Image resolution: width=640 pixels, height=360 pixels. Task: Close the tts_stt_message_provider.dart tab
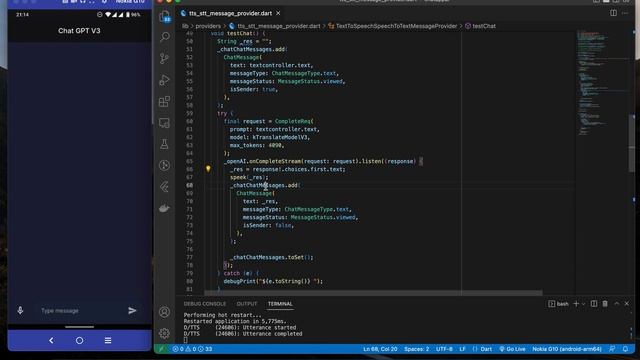pos(278,13)
